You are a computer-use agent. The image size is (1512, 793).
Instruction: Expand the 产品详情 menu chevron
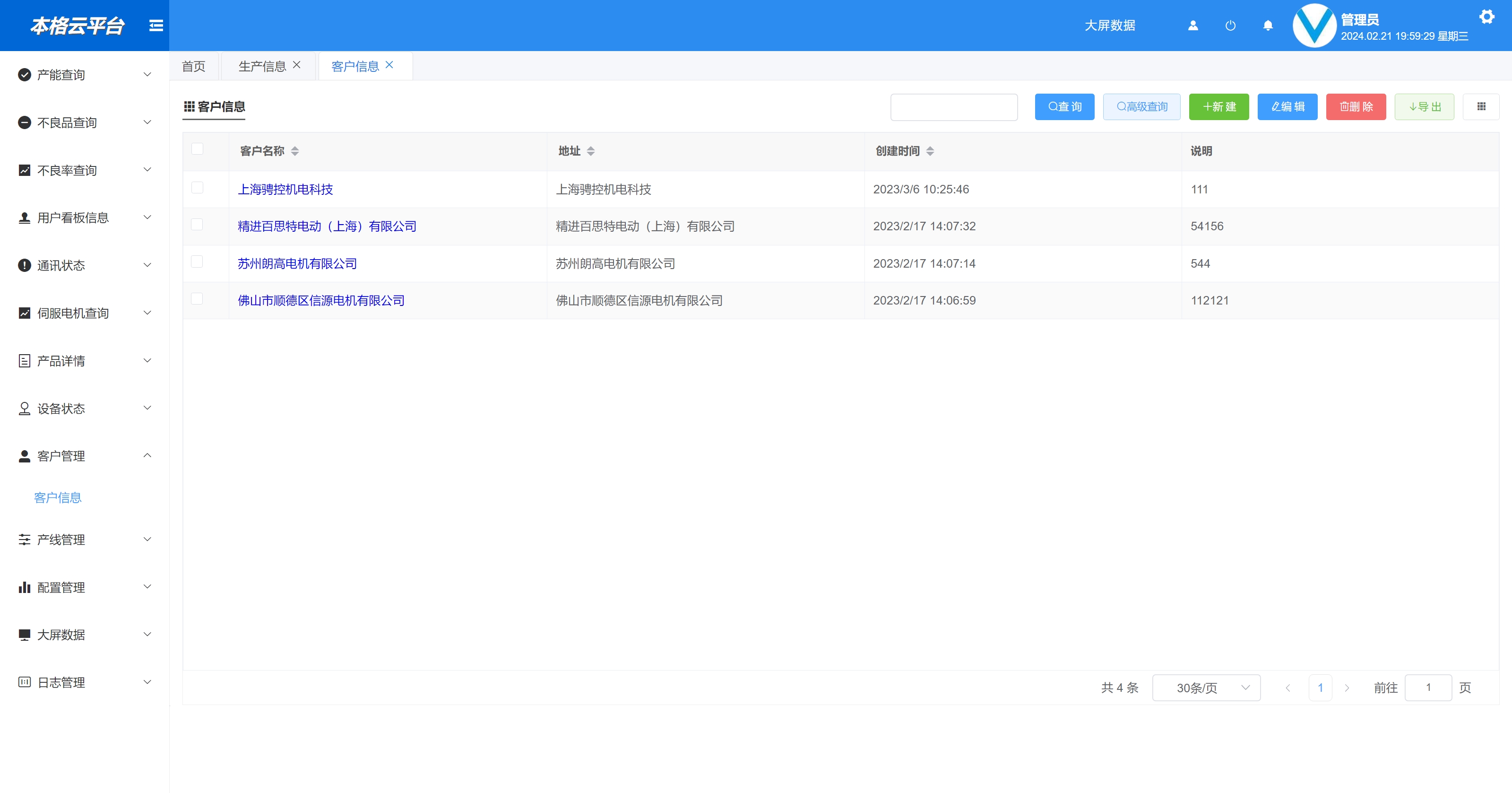click(x=147, y=360)
